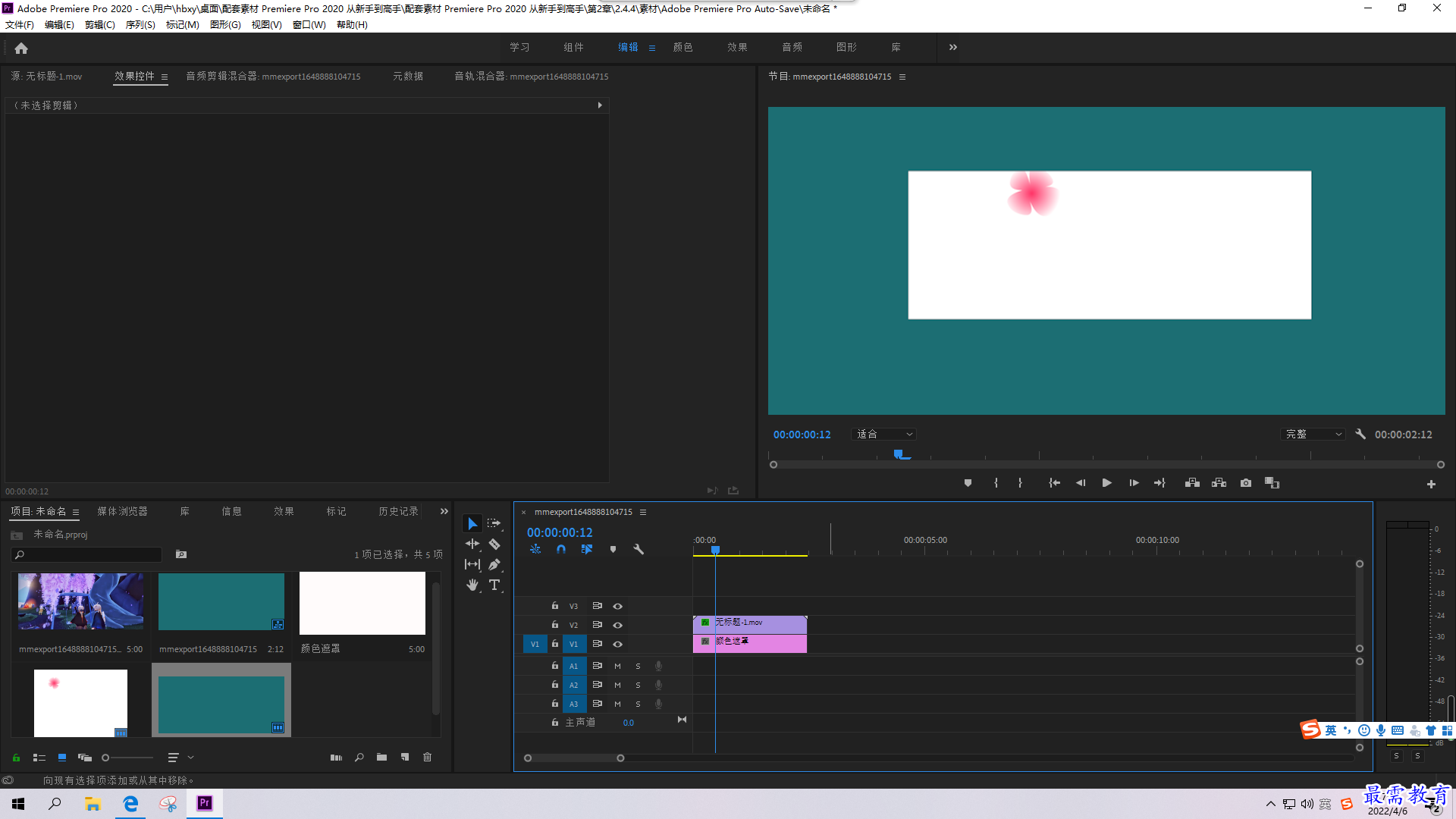This screenshot has height=819, width=1456.
Task: Select the Type tool
Action: pos(494,585)
